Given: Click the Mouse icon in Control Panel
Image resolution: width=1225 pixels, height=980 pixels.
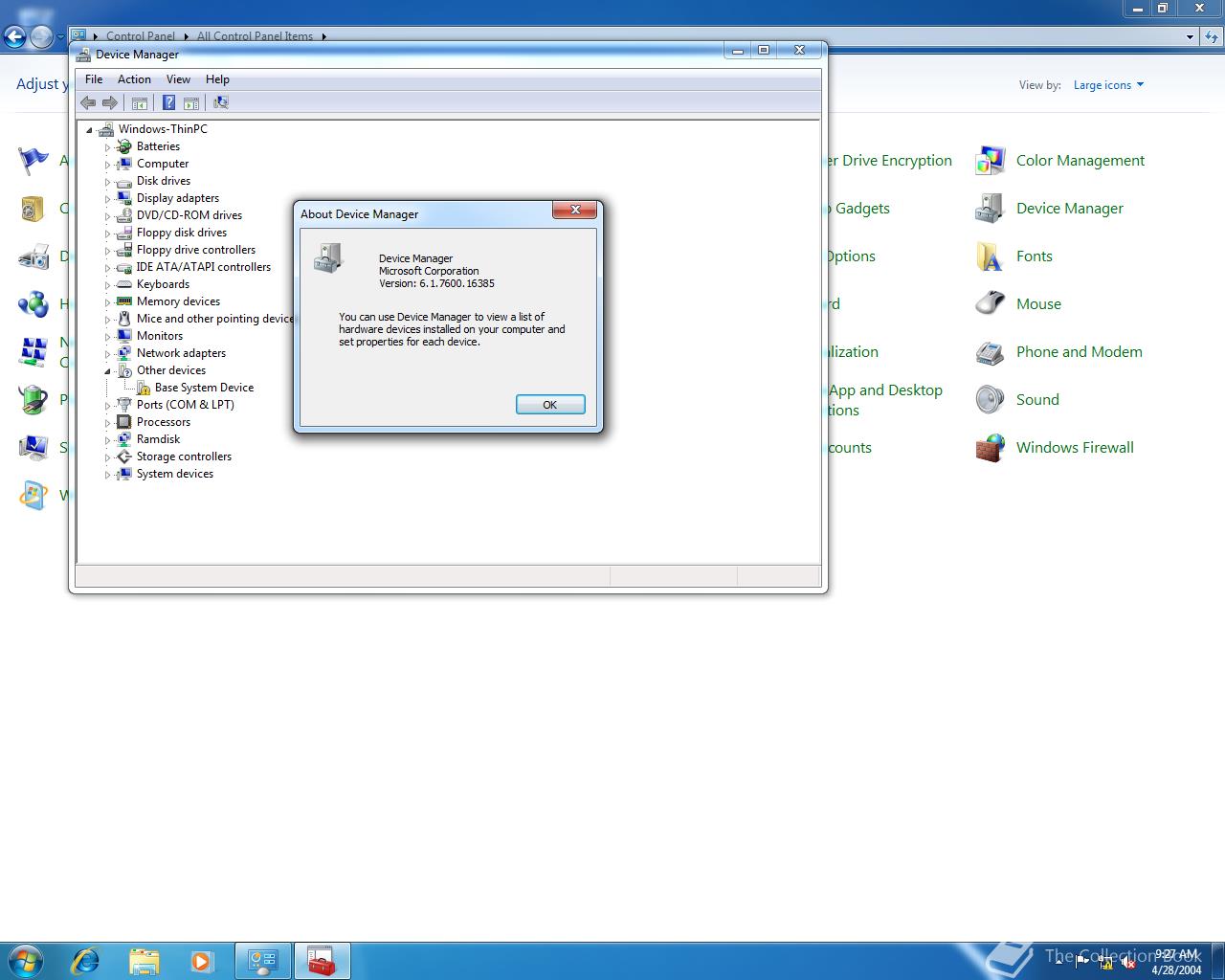Looking at the screenshot, I should [990, 304].
